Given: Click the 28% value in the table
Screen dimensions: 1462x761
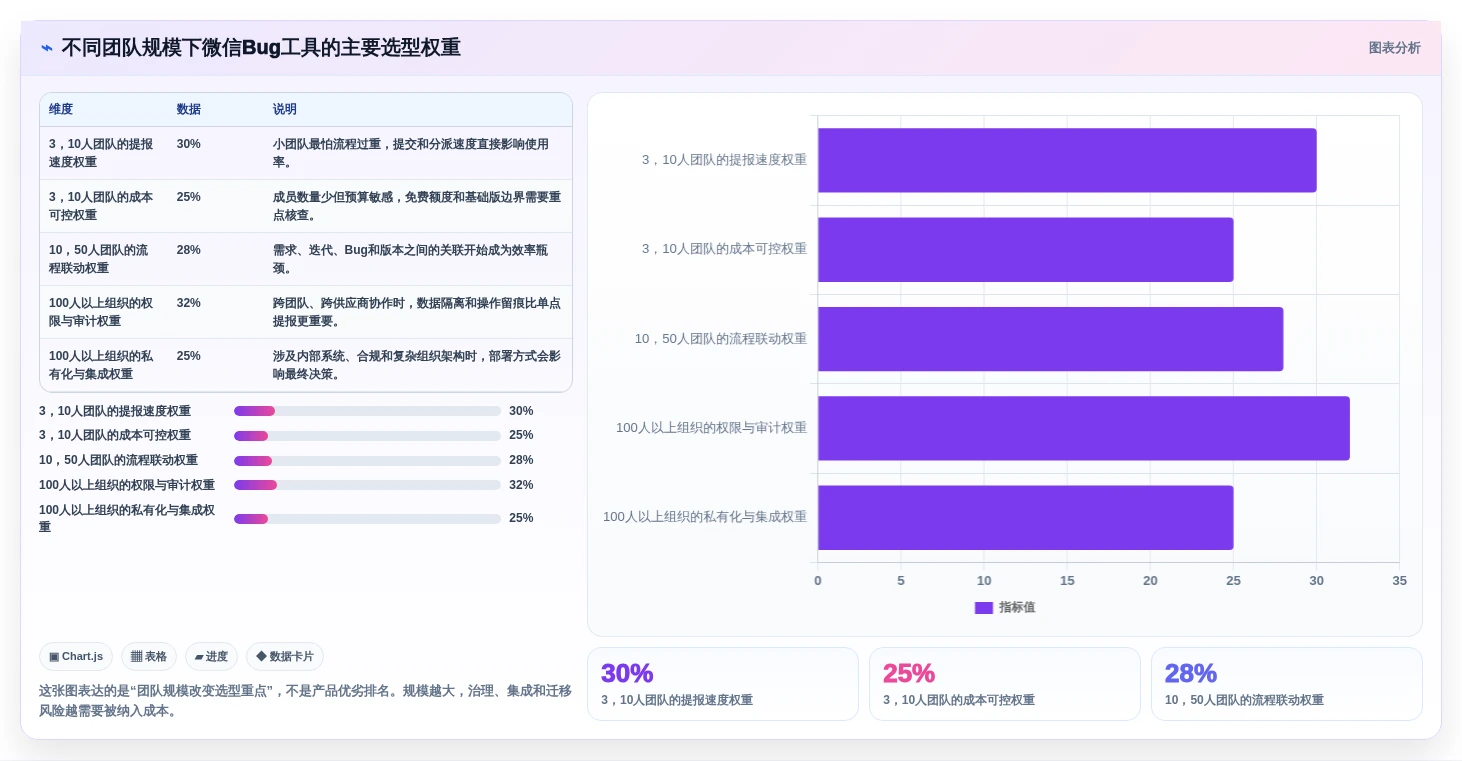Looking at the screenshot, I should pos(189,250).
